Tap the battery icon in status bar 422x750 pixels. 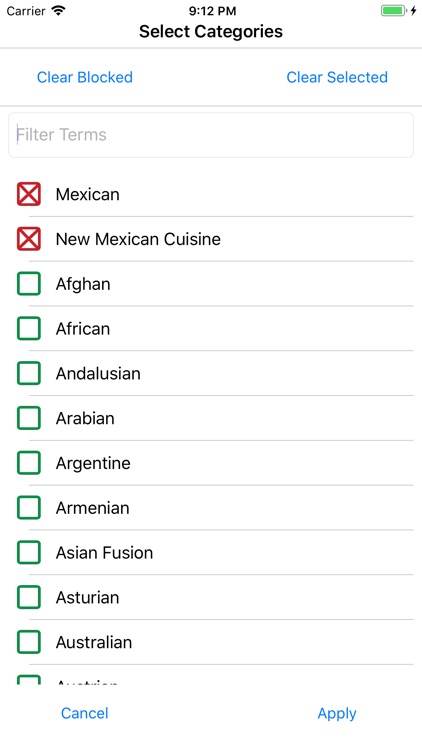[393, 11]
